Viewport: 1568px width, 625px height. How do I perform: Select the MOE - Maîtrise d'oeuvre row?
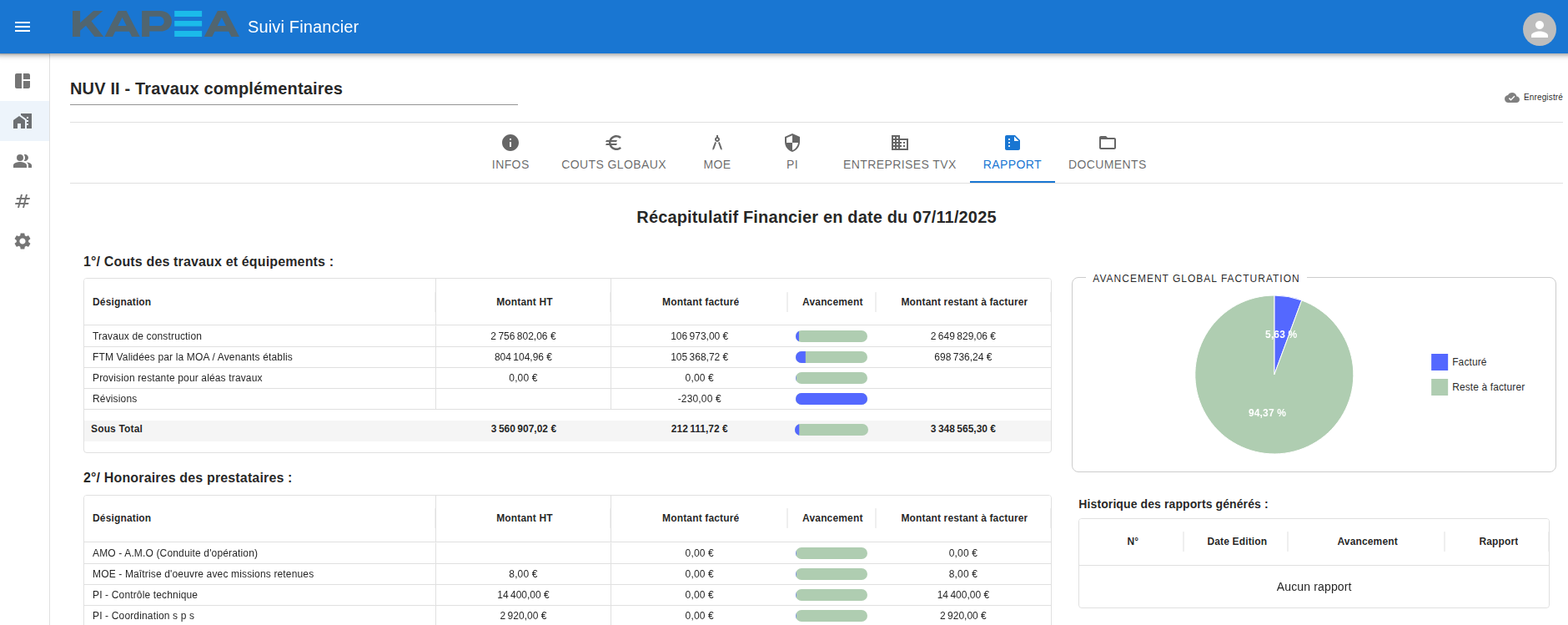coord(567,574)
